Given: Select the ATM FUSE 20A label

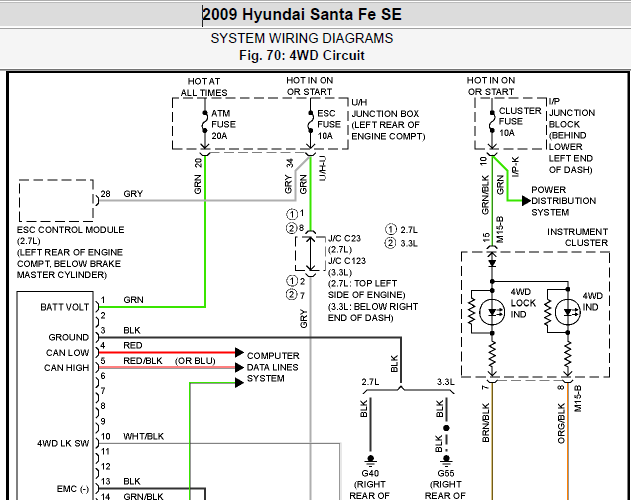Looking at the screenshot, I should pos(223,124).
